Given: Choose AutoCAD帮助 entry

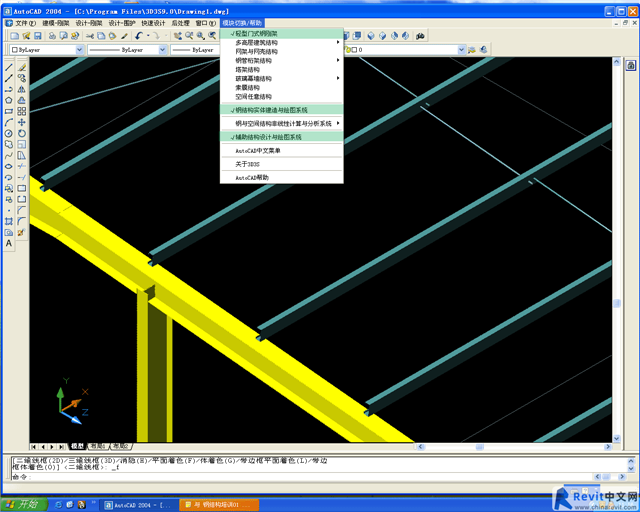Looking at the screenshot, I should [282, 178].
